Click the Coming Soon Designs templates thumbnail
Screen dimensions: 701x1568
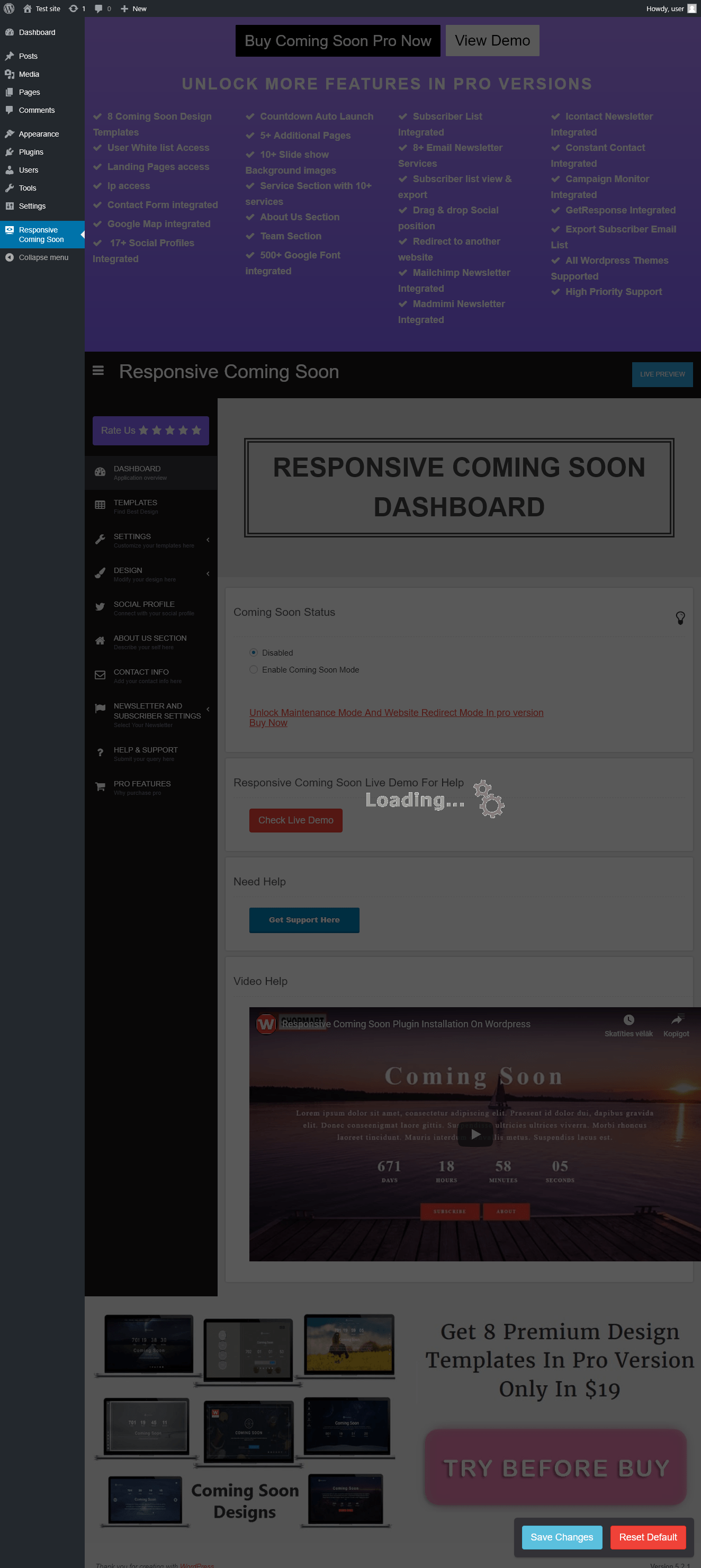coord(245,1421)
